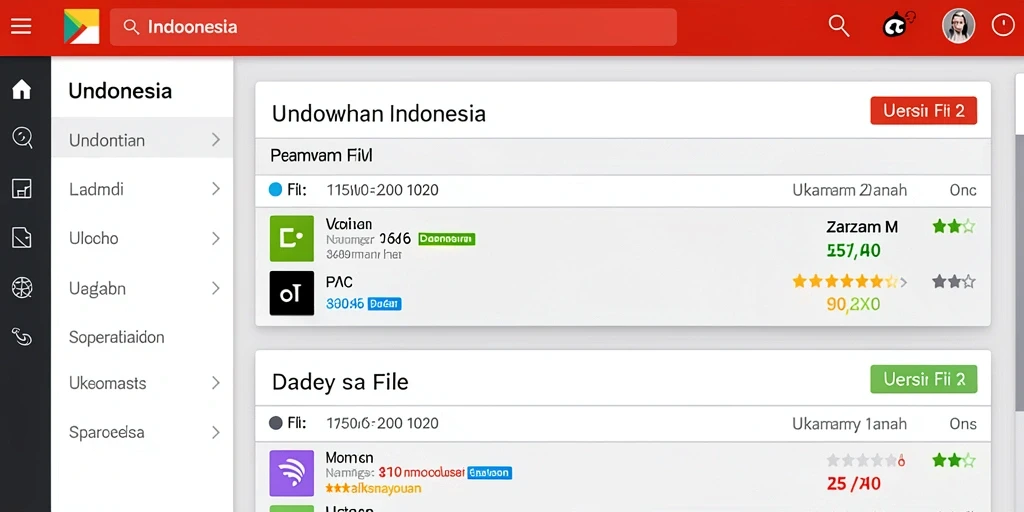
Task: Click the yellow star rating in PAC row
Action: pos(845,282)
